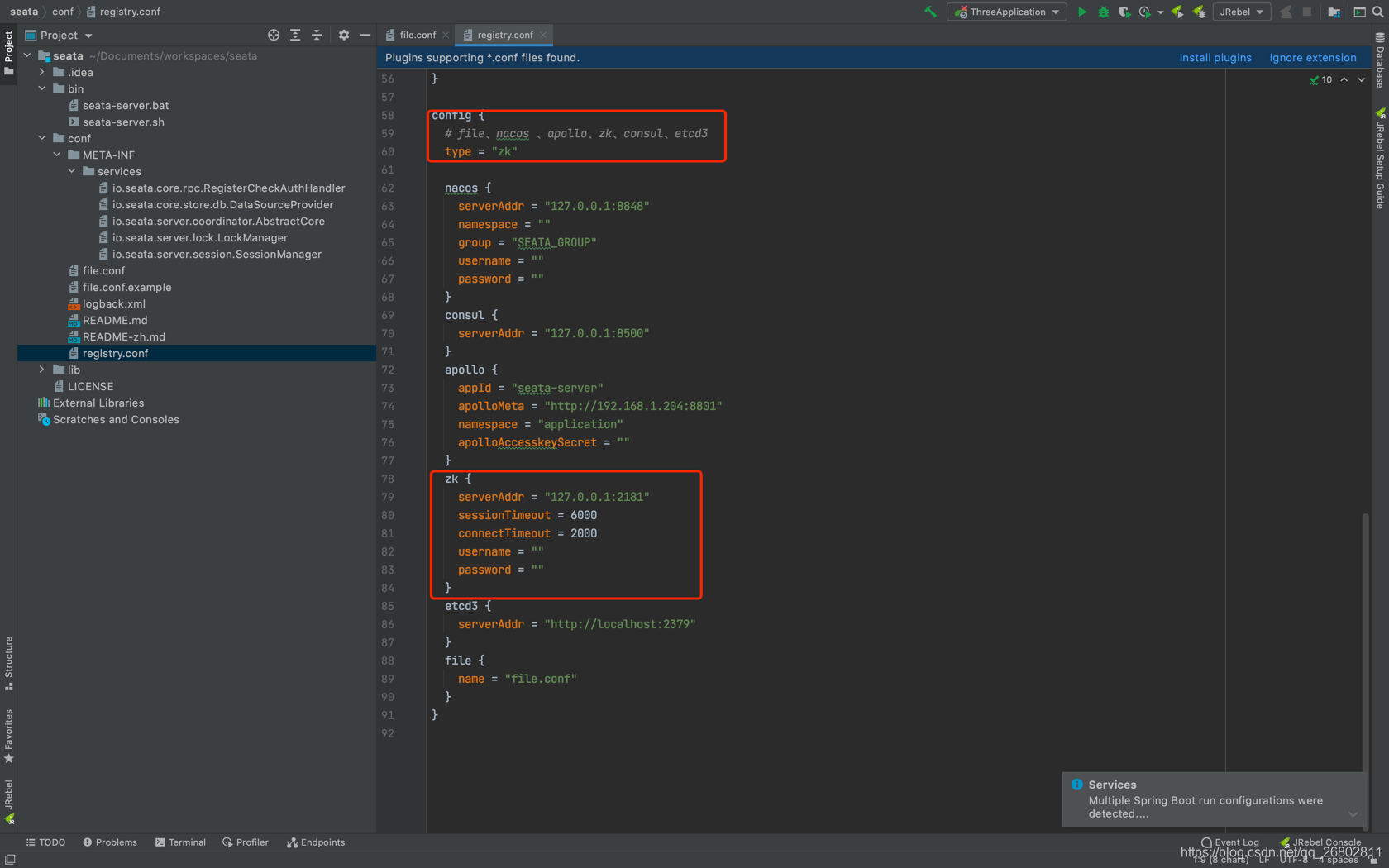Select io.seata.core.rpc.RegisterCheckAuthHandler file

(x=228, y=188)
